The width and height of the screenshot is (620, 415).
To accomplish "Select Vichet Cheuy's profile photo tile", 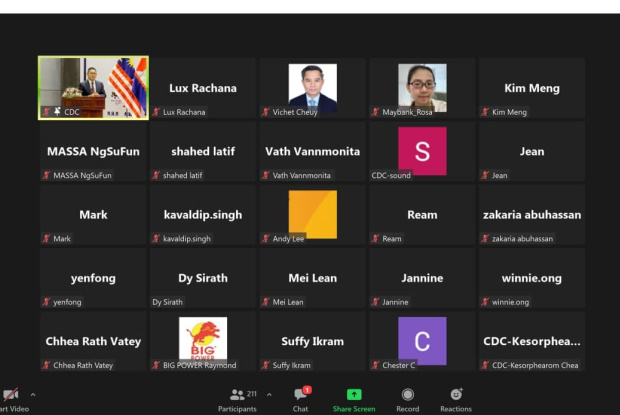I will [x=313, y=88].
